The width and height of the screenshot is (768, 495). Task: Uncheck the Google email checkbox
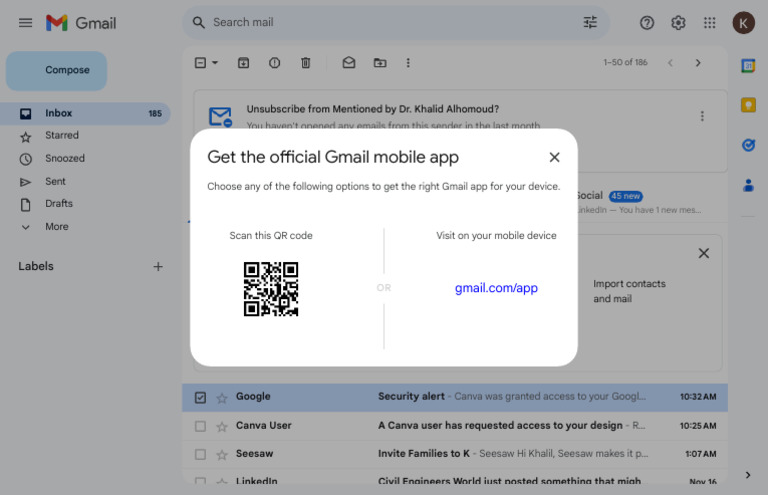(x=200, y=398)
